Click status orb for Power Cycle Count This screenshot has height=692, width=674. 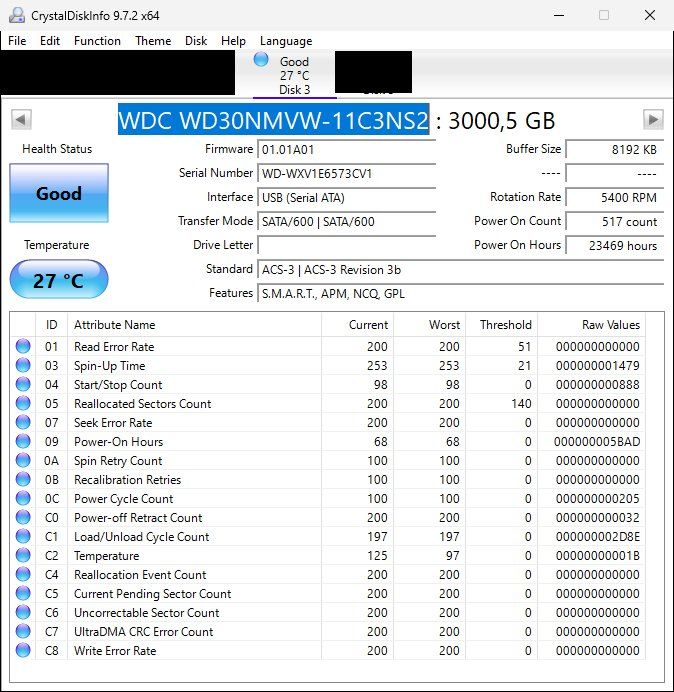click(x=23, y=498)
